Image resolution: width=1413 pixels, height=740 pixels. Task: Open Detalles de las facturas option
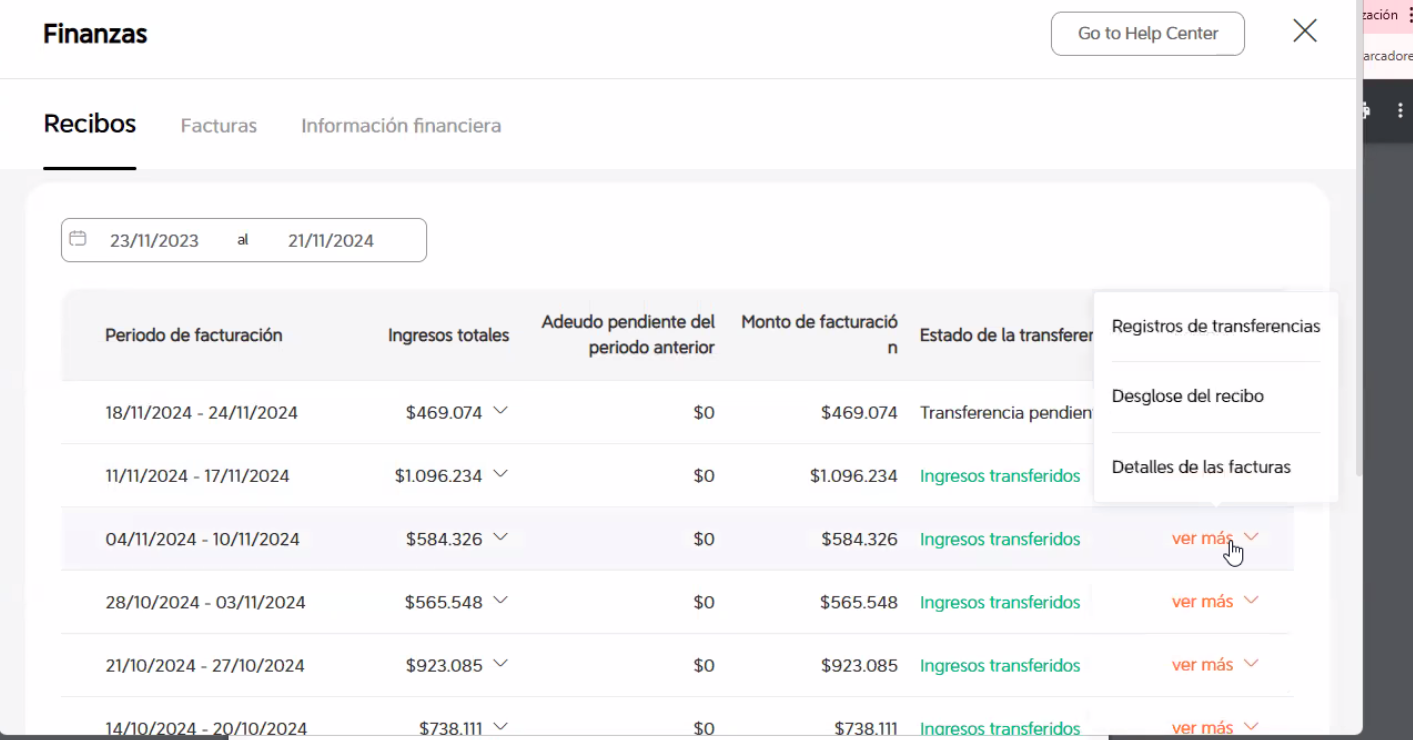[1201, 467]
